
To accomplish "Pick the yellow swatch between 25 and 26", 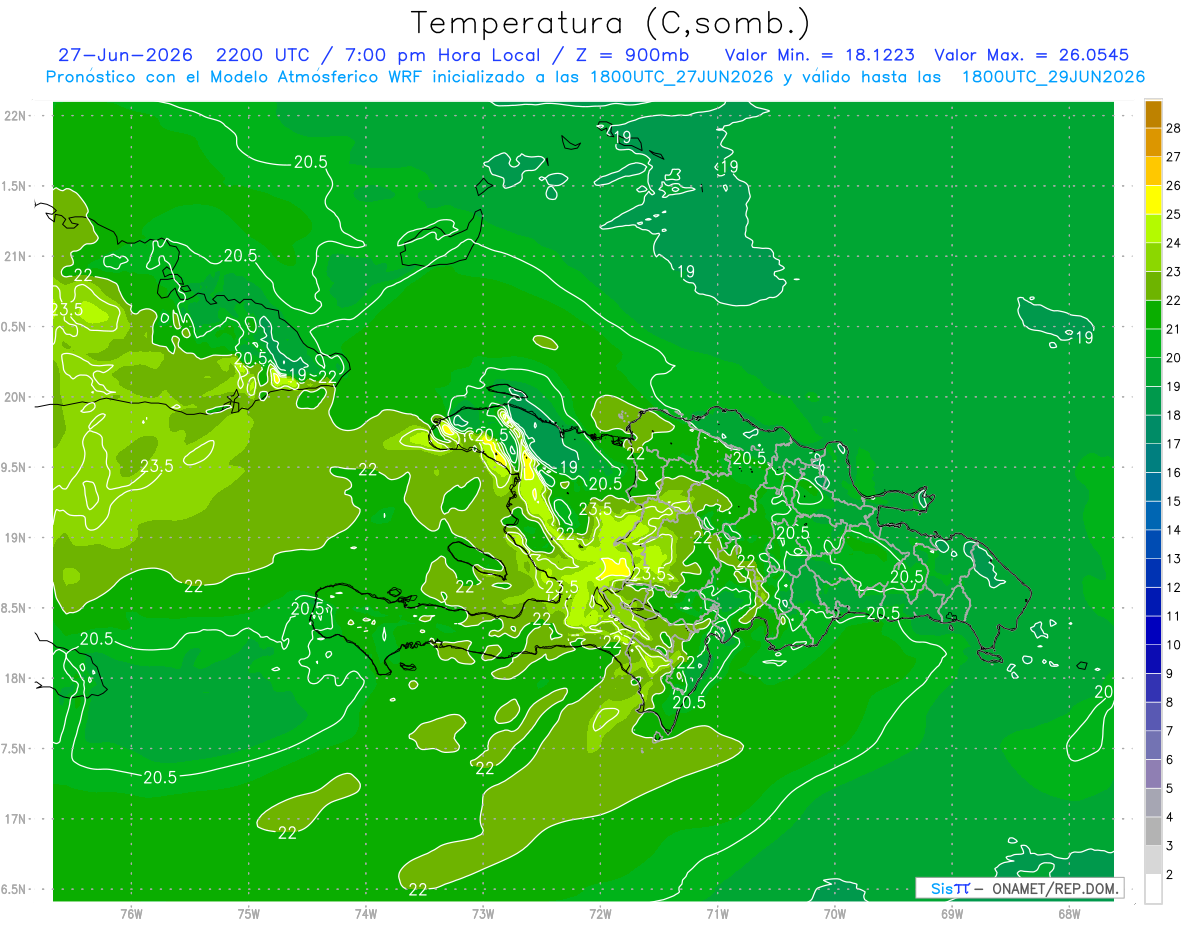I will pyautogui.click(x=1153, y=200).
